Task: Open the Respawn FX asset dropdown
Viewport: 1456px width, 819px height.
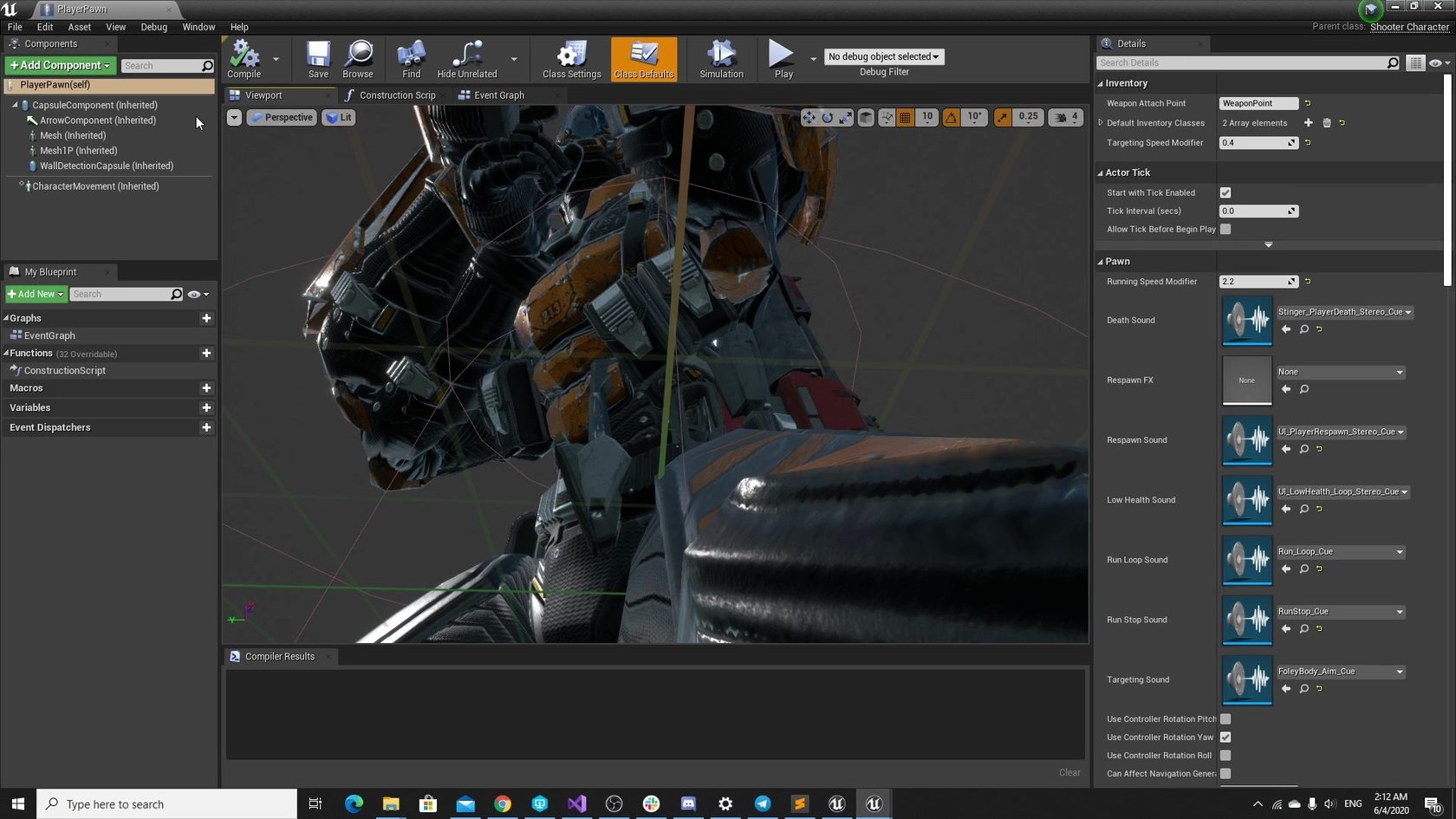Action: point(1340,372)
